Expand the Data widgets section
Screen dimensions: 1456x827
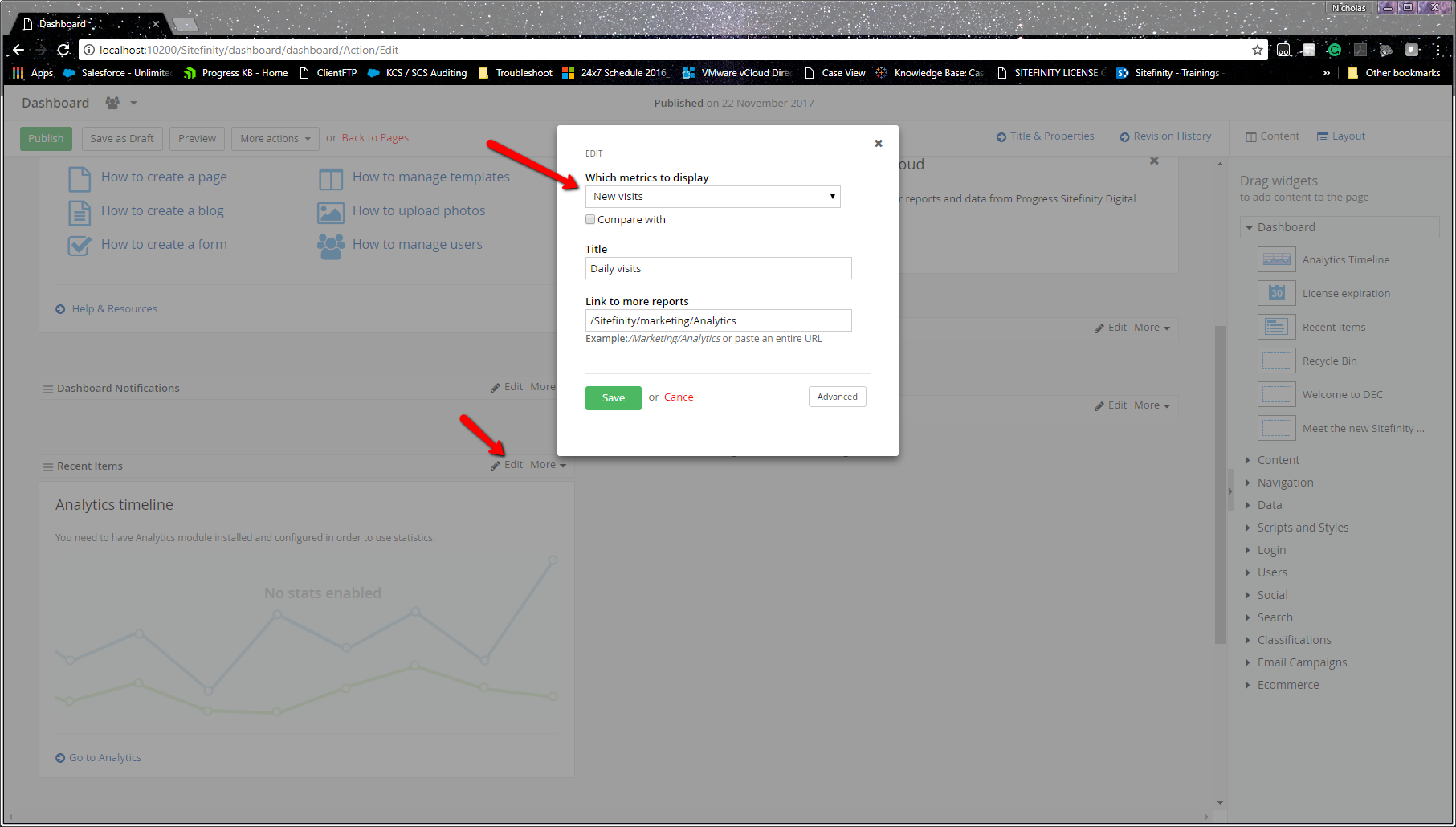(x=1263, y=505)
